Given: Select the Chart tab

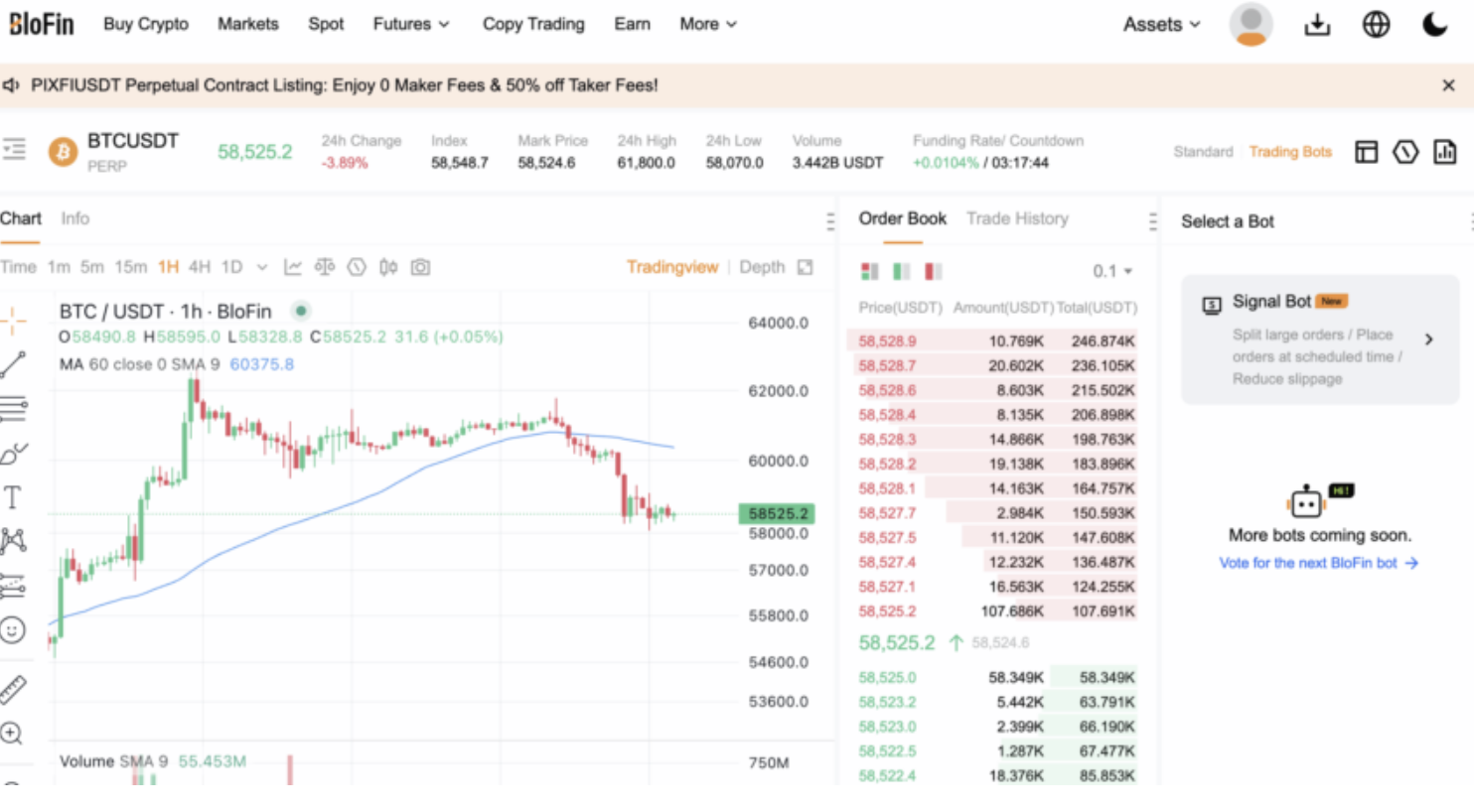Looking at the screenshot, I should 21,218.
